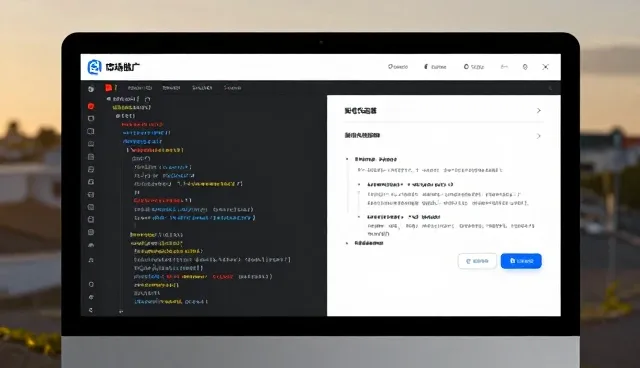The height and width of the screenshot is (368, 640).
Task: Click the round icon at top of the sidebar
Action: point(91,89)
